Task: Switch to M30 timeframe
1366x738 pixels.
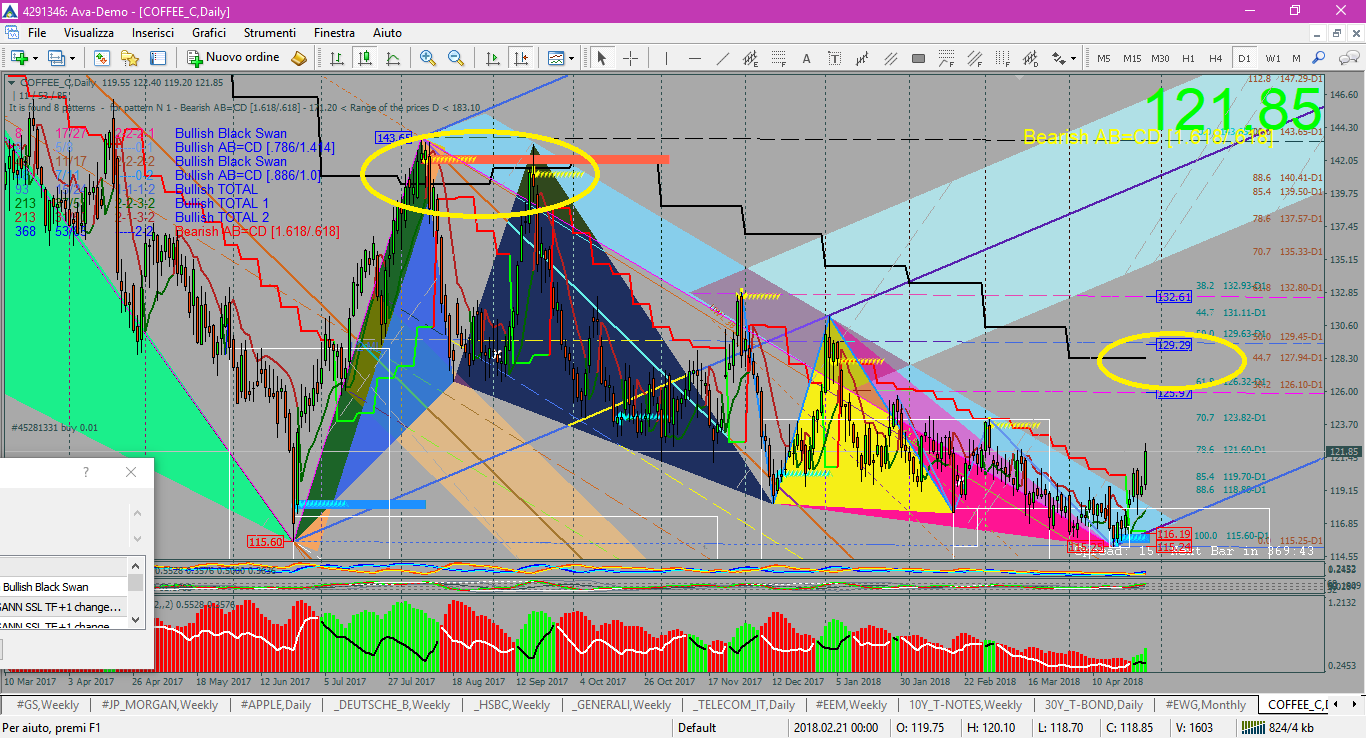Action: 1160,58
